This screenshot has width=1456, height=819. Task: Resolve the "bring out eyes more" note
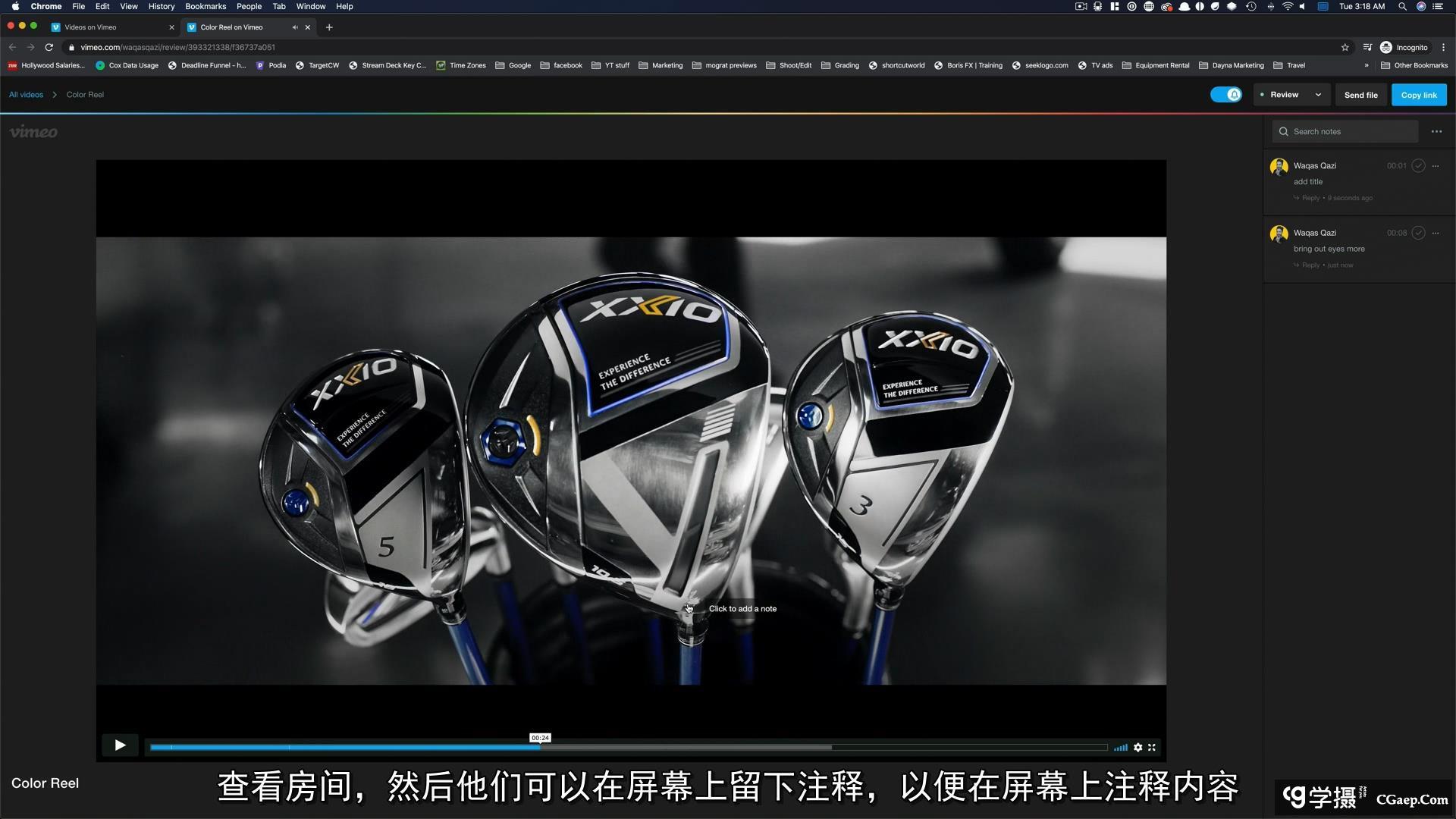coord(1418,233)
